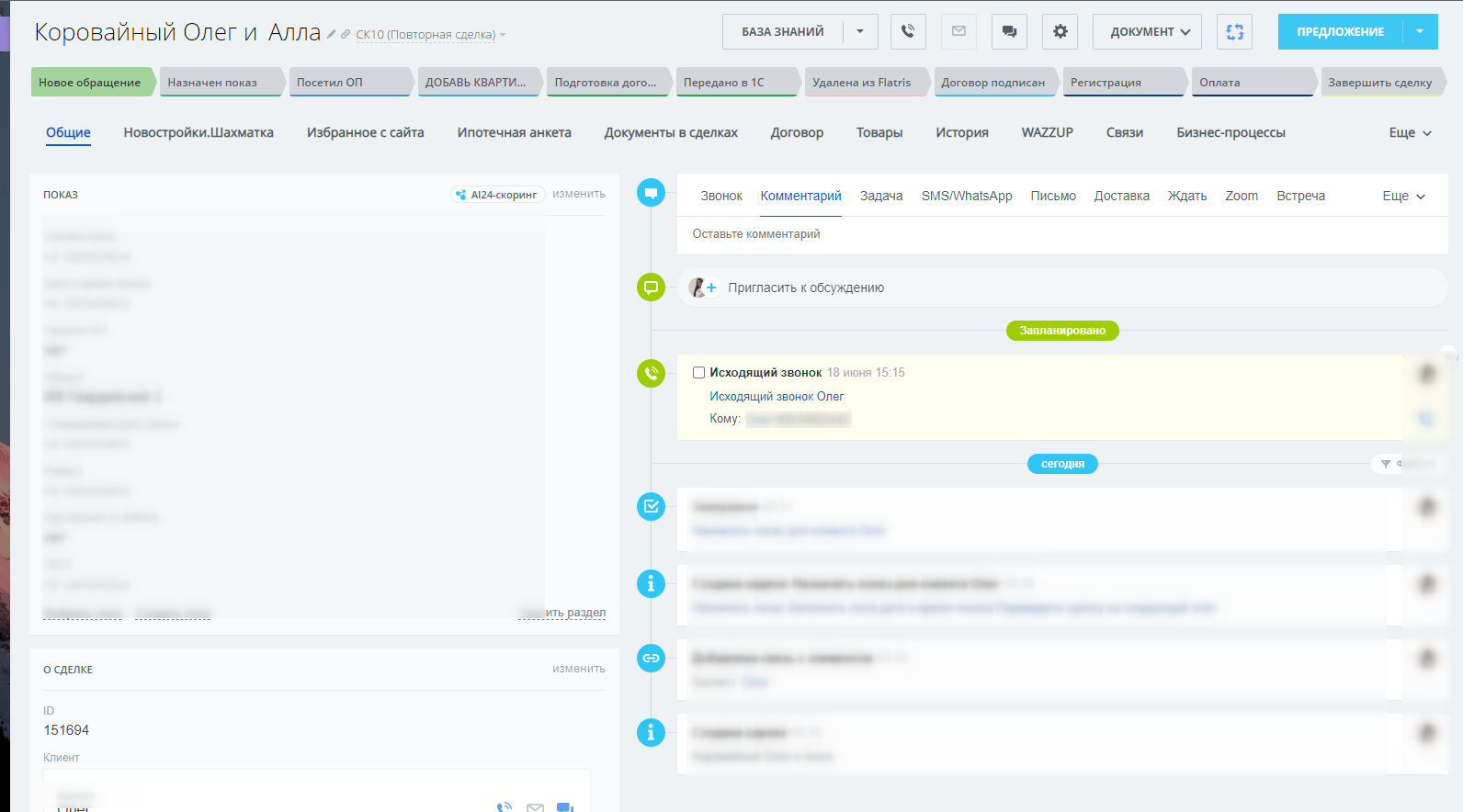Select the Доставка activity tab

[x=1121, y=196]
